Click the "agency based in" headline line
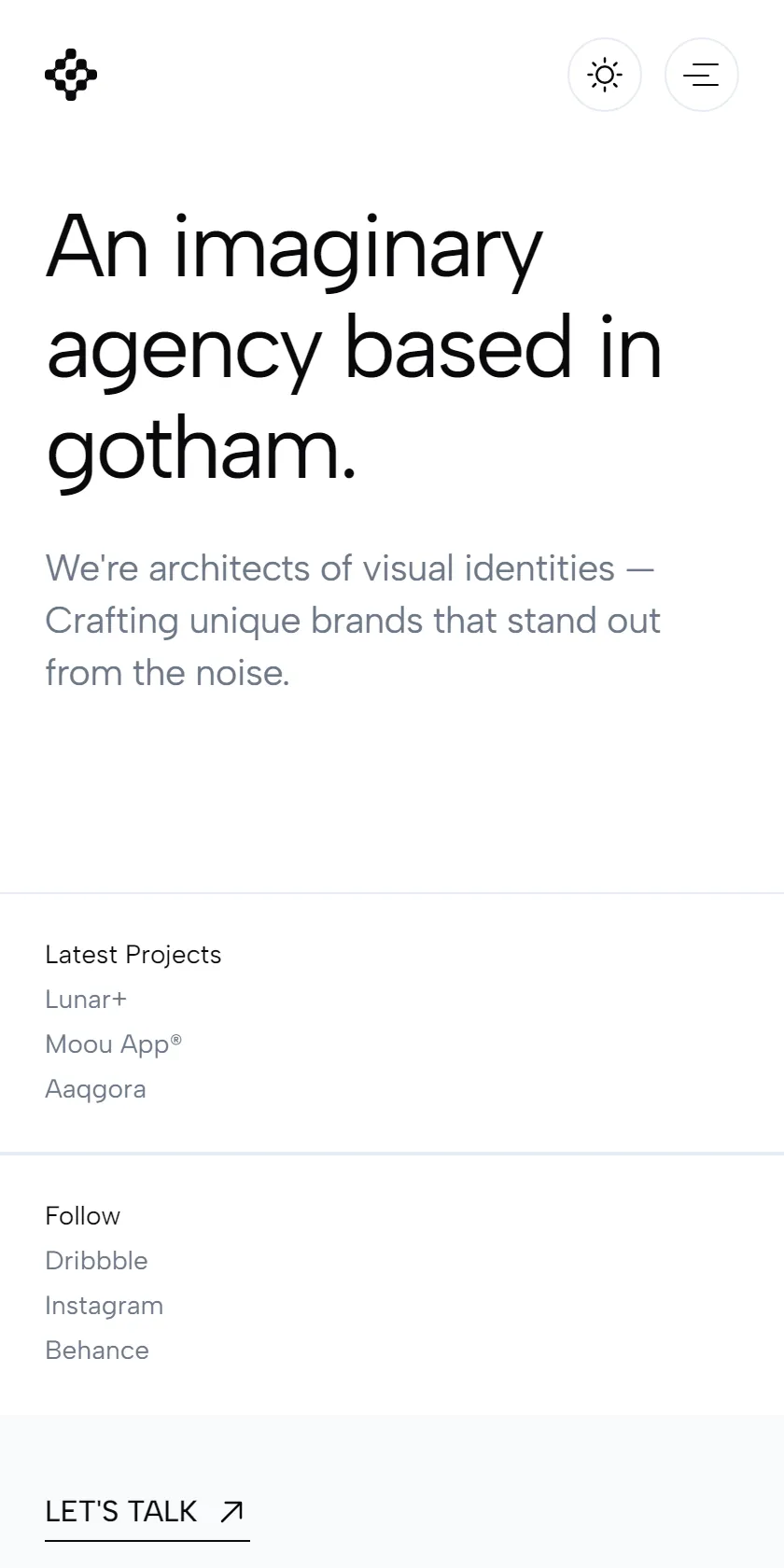This screenshot has width=784, height=1568. 355,349
